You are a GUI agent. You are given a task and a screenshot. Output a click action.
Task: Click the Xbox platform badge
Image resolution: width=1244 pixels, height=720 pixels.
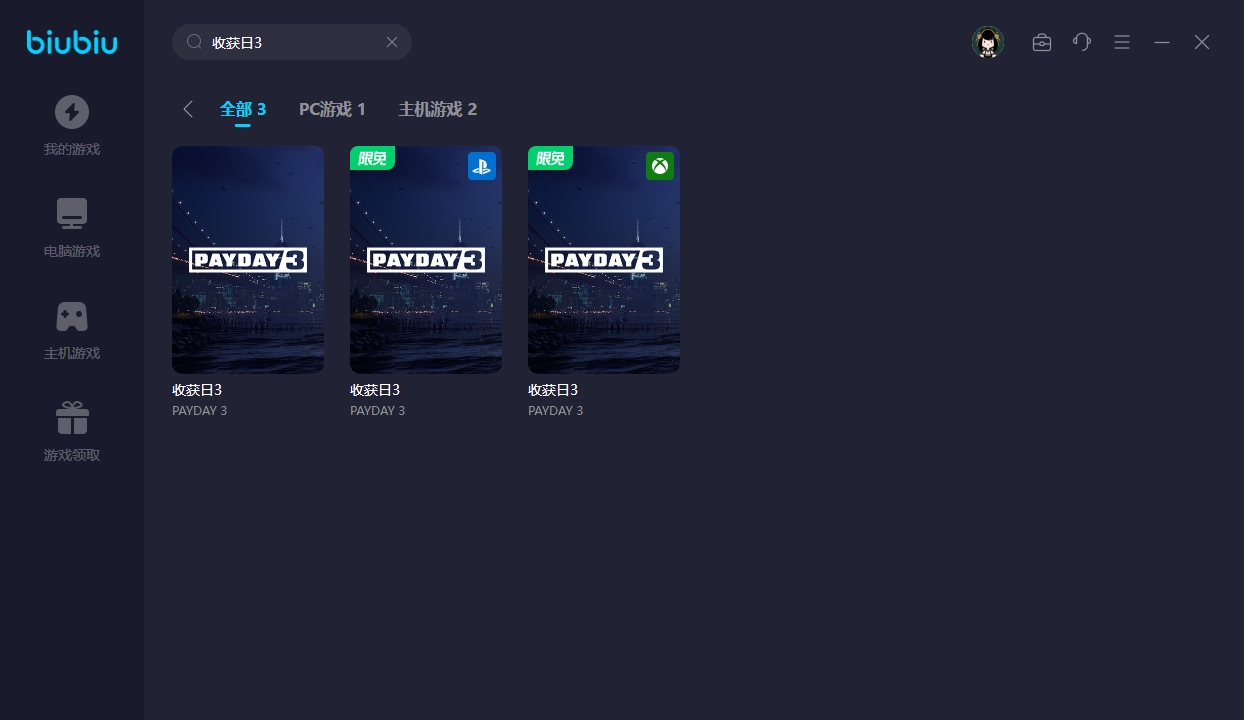pyautogui.click(x=660, y=166)
